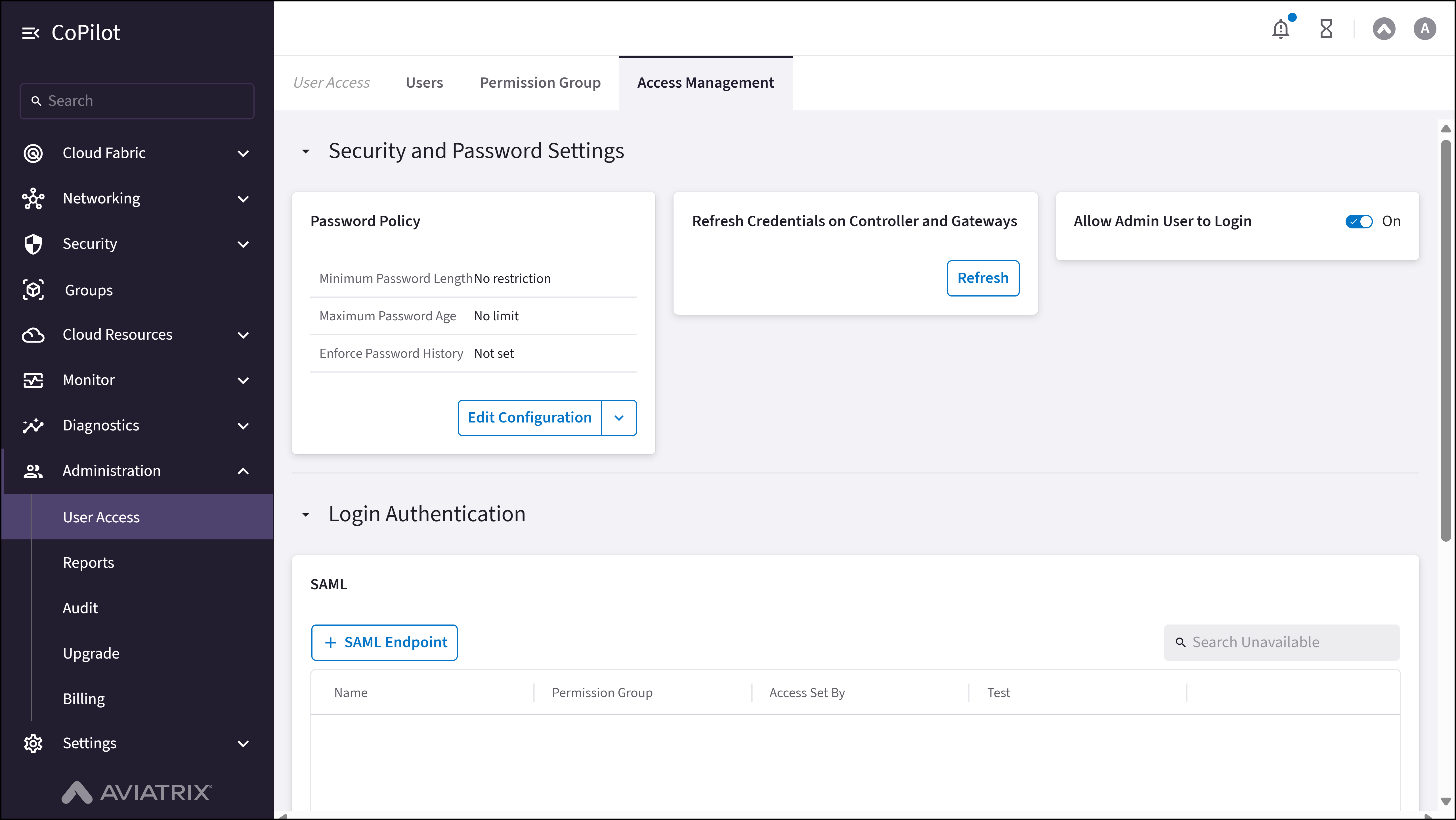The height and width of the screenshot is (820, 1456).
Task: Open the Edit Configuration dropdown arrow
Action: click(619, 418)
